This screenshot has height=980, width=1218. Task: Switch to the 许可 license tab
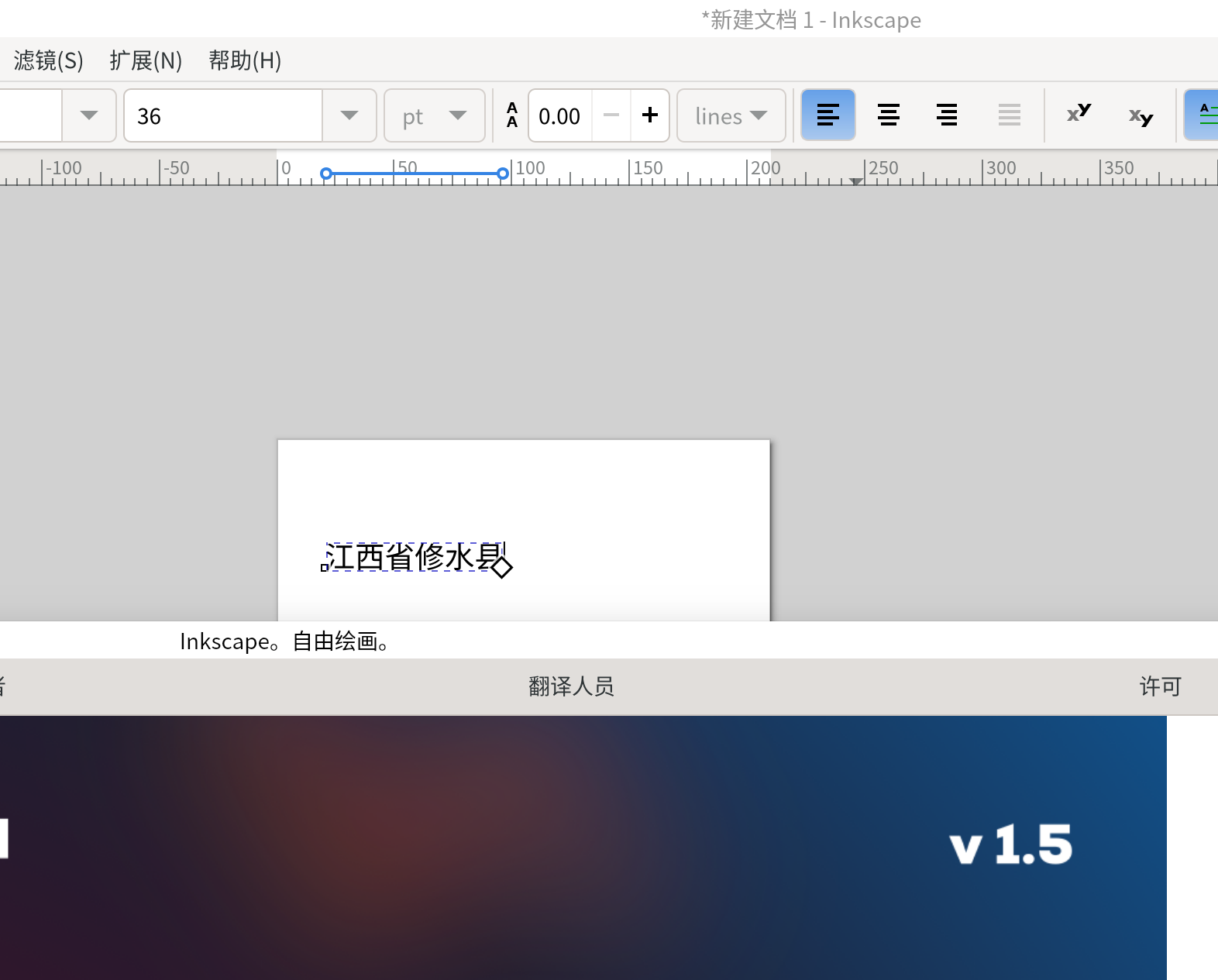(1160, 686)
